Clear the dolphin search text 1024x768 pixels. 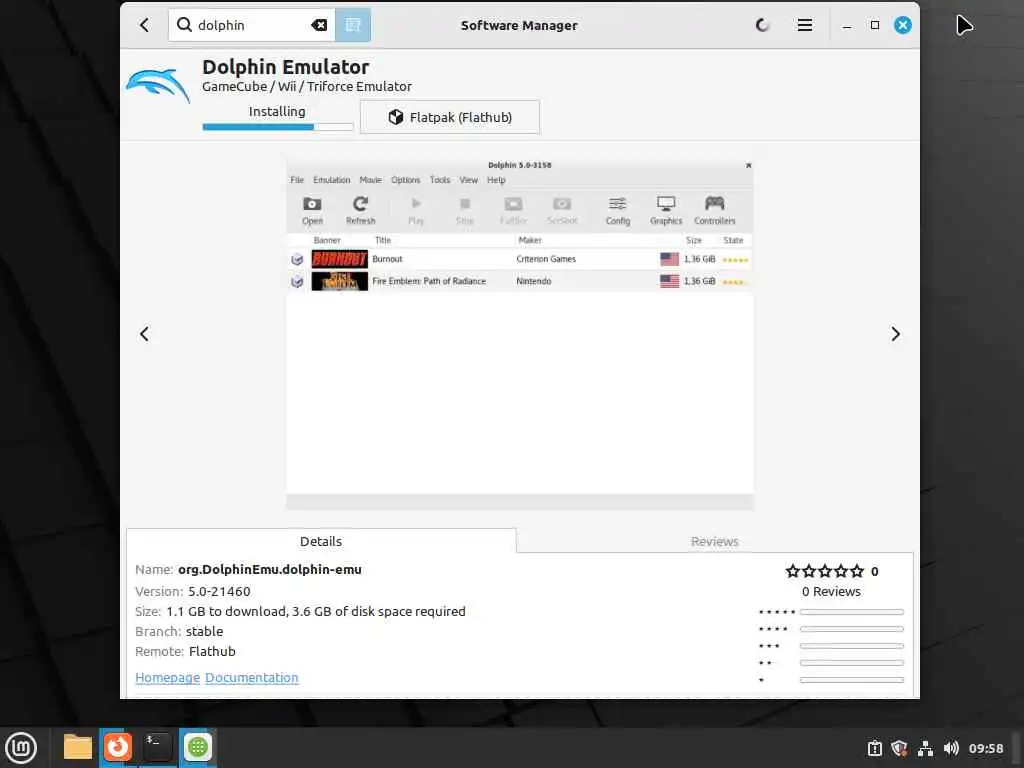click(319, 25)
